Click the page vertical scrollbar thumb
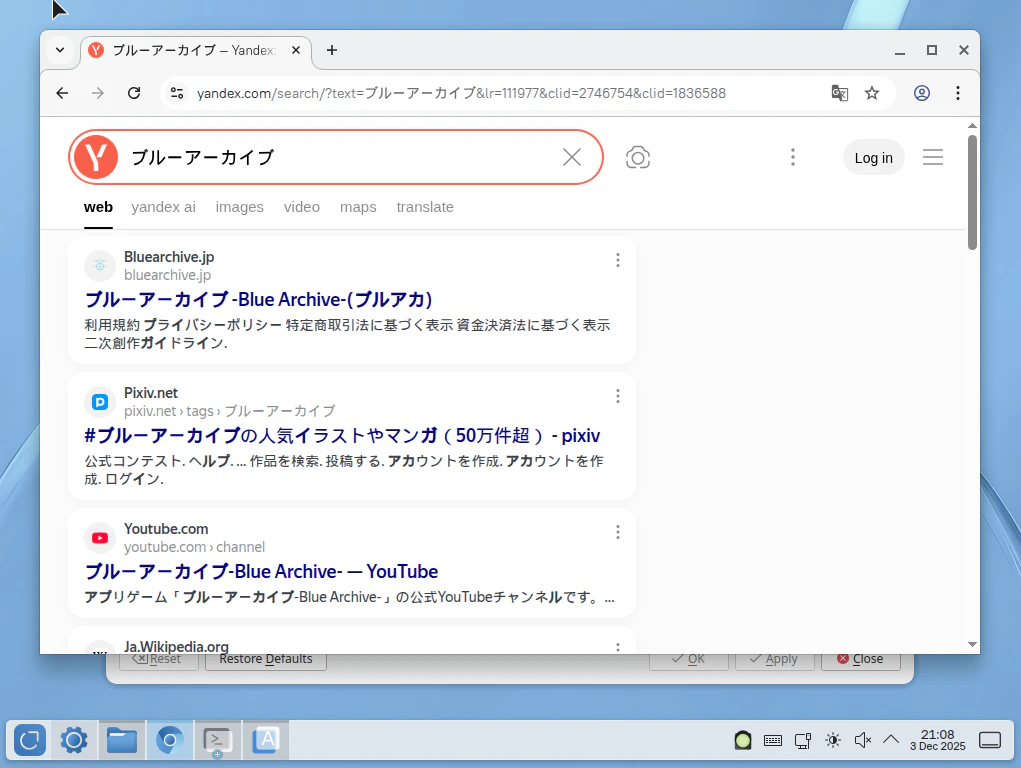 (x=972, y=192)
